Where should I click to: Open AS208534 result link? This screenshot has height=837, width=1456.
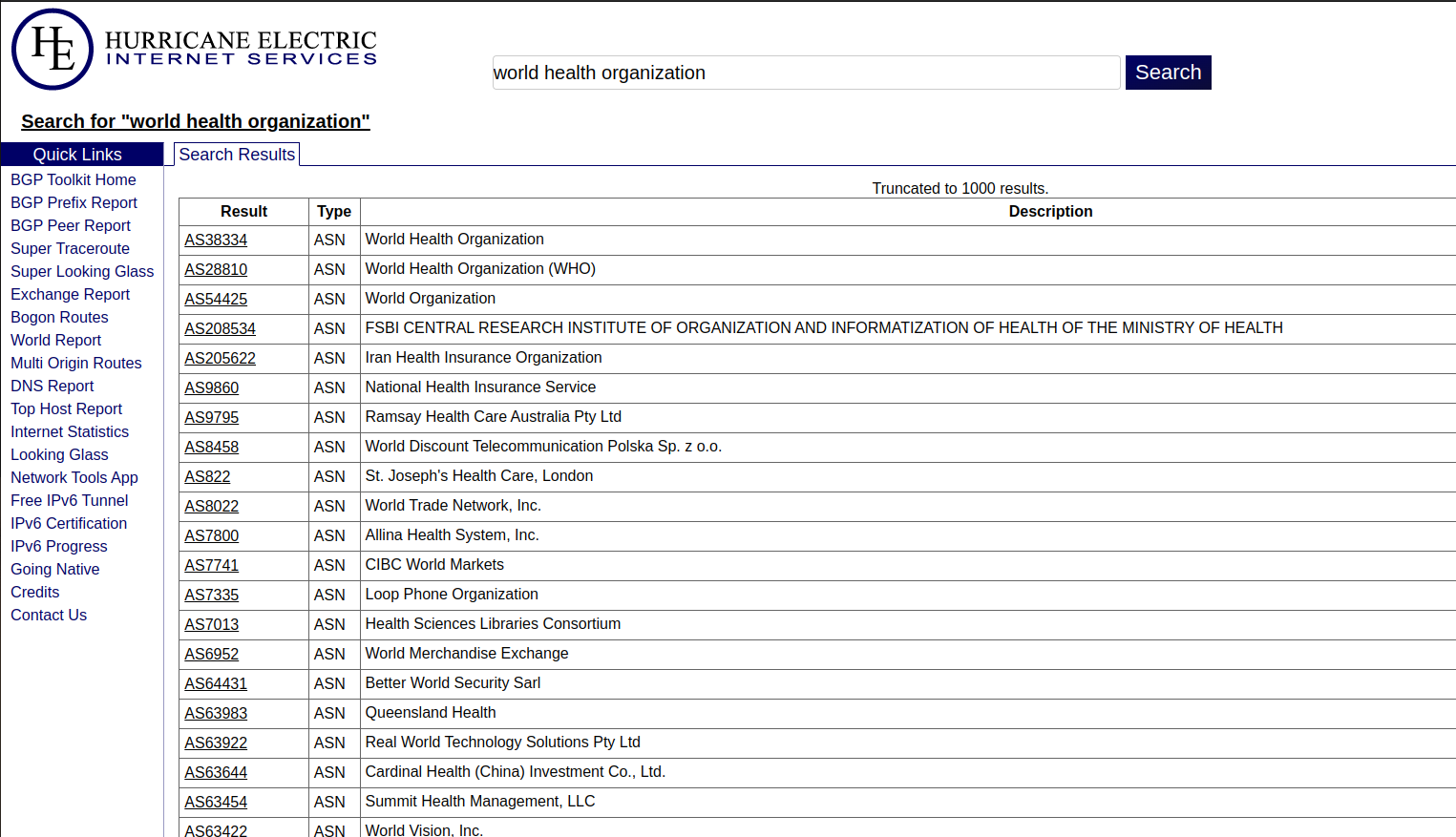point(221,328)
